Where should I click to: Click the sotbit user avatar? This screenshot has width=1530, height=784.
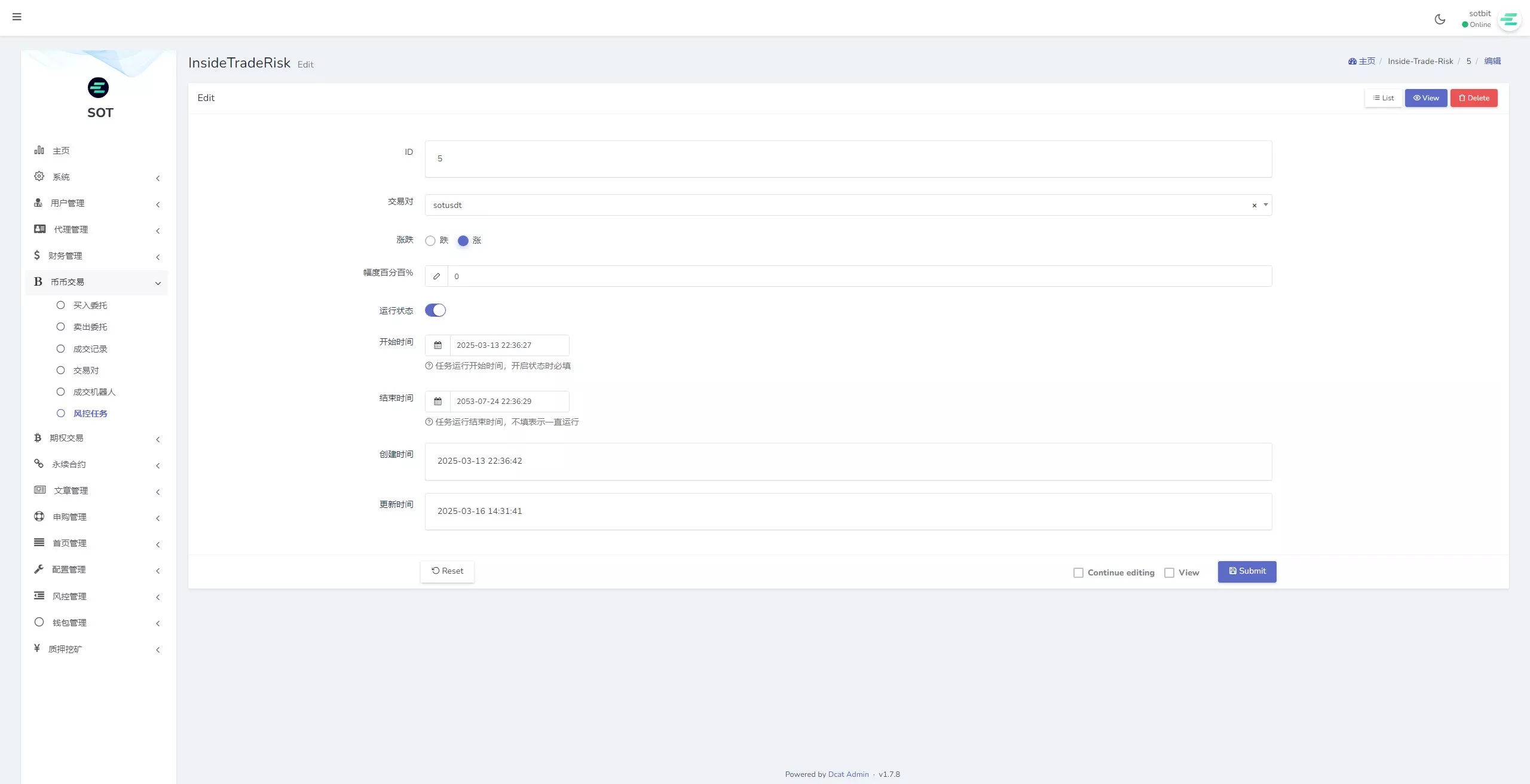1508,20
